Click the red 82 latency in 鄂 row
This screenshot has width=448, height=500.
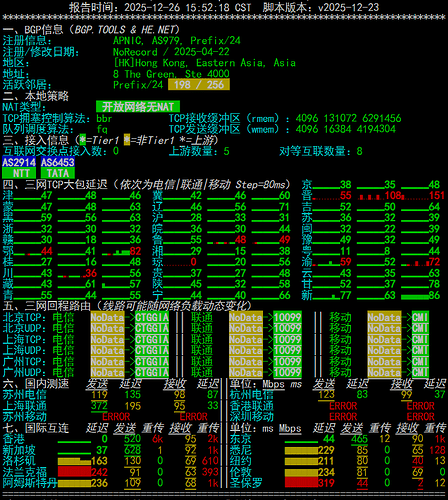[135, 251]
